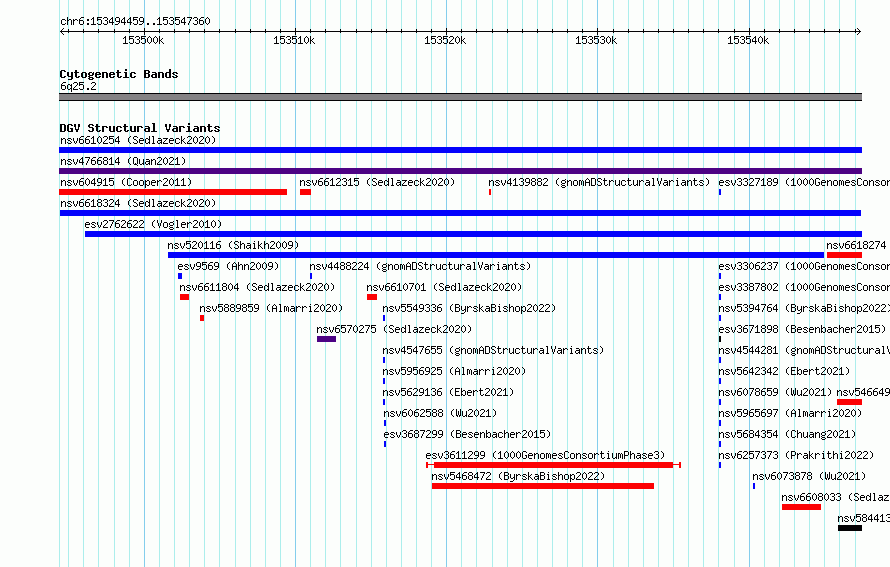Viewport: 890px width, 567px height.
Task: Click nsv5889859 (Almarri2020) label
Action: [x=271, y=308]
